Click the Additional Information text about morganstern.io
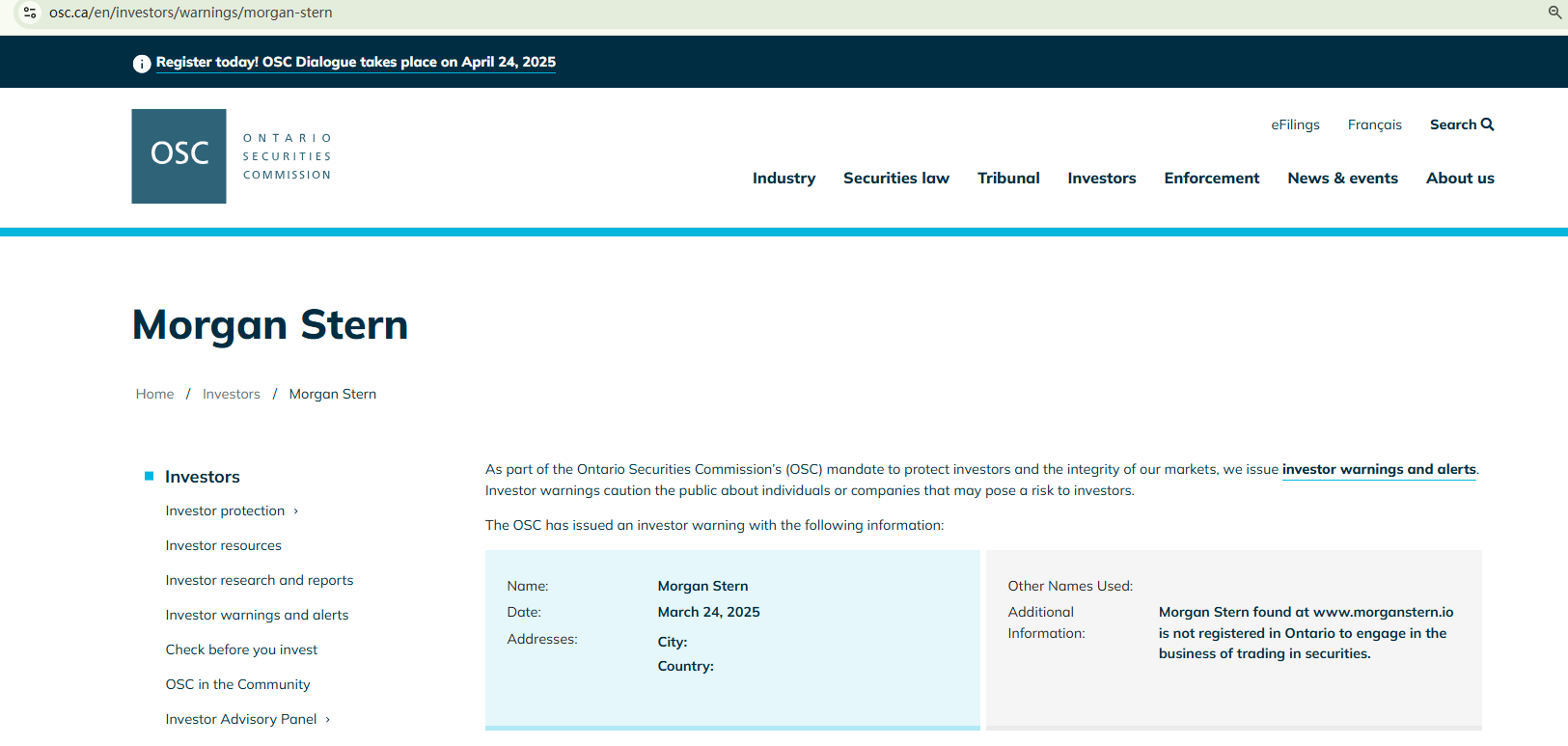This screenshot has width=1568, height=746. coord(1307,633)
